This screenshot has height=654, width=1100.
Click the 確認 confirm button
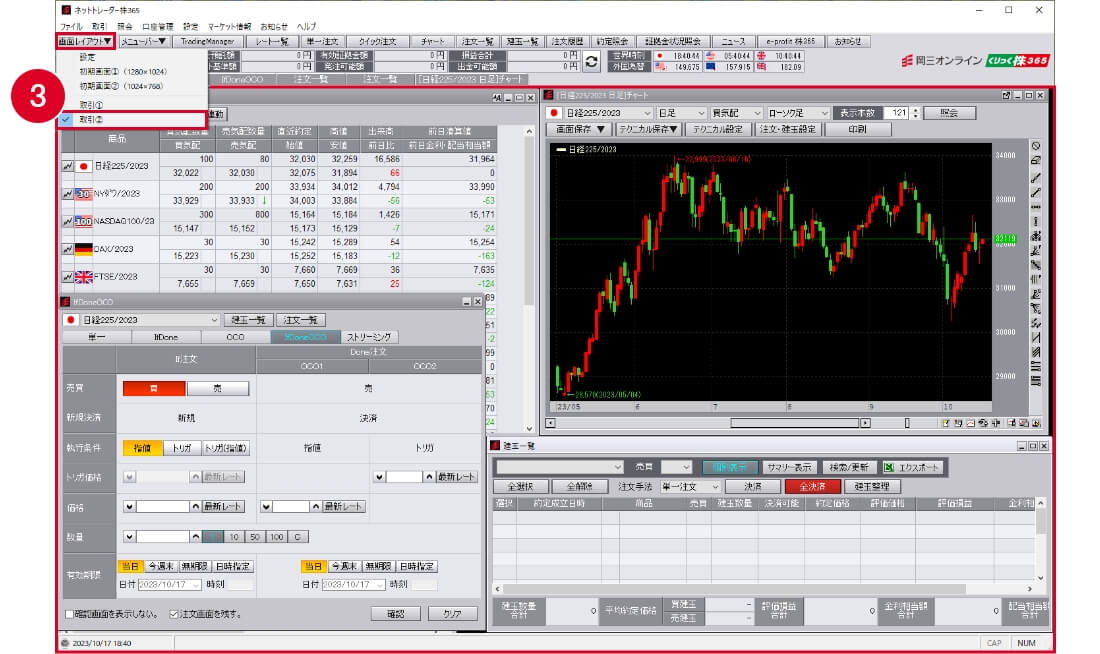(x=396, y=614)
